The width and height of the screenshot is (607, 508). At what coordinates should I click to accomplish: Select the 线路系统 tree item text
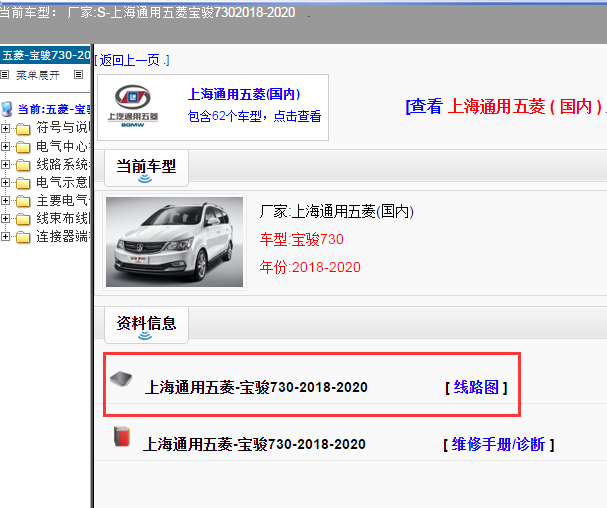pos(63,164)
